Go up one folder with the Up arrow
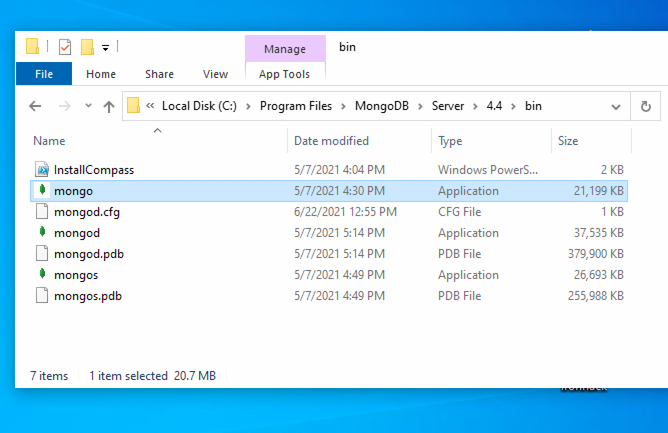The width and height of the screenshot is (668, 433). click(109, 106)
